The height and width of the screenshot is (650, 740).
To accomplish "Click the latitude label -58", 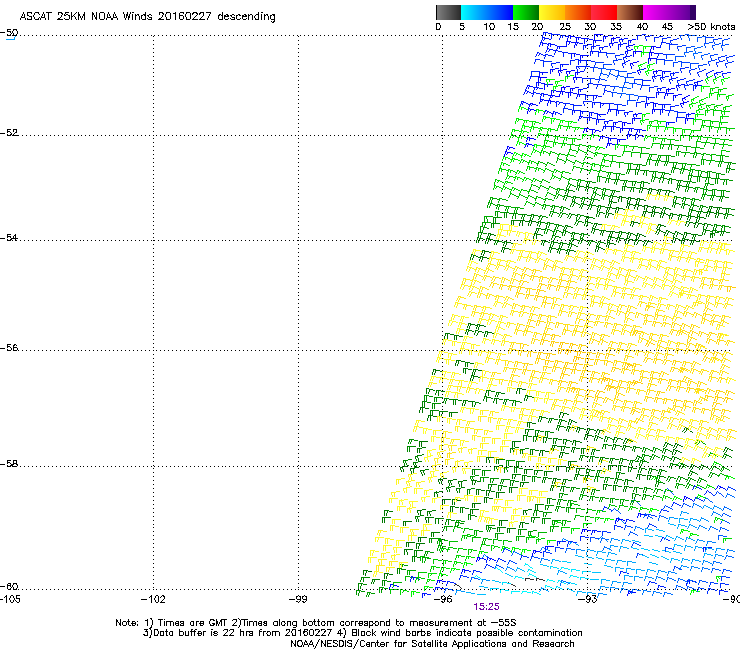I will point(9,464).
